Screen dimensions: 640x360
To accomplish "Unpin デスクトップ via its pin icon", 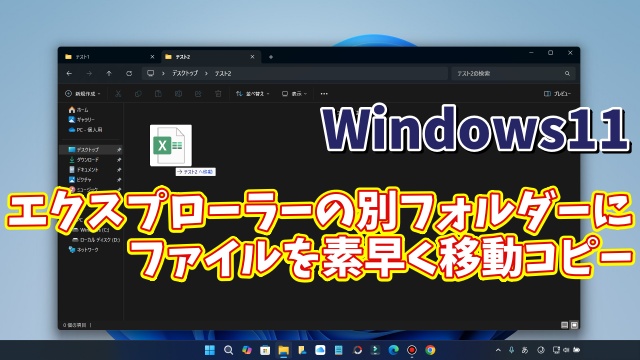I will pyautogui.click(x=119, y=150).
